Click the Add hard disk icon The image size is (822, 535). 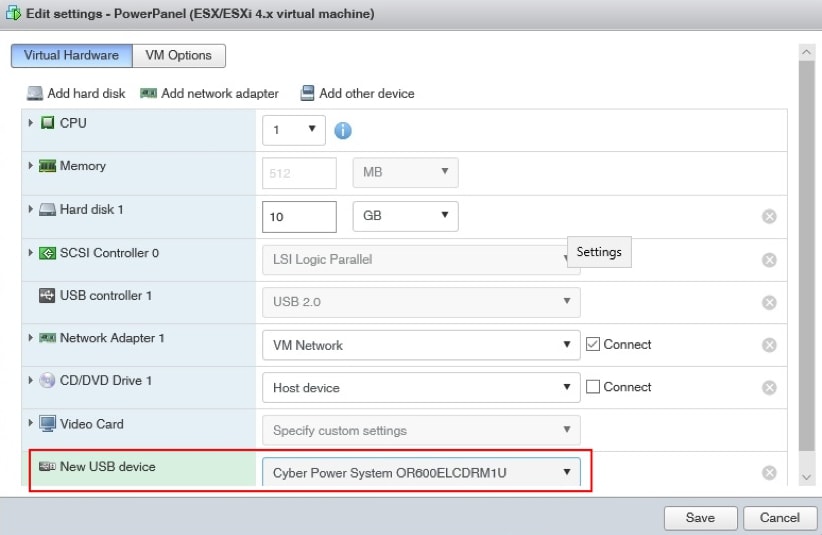(x=35, y=93)
